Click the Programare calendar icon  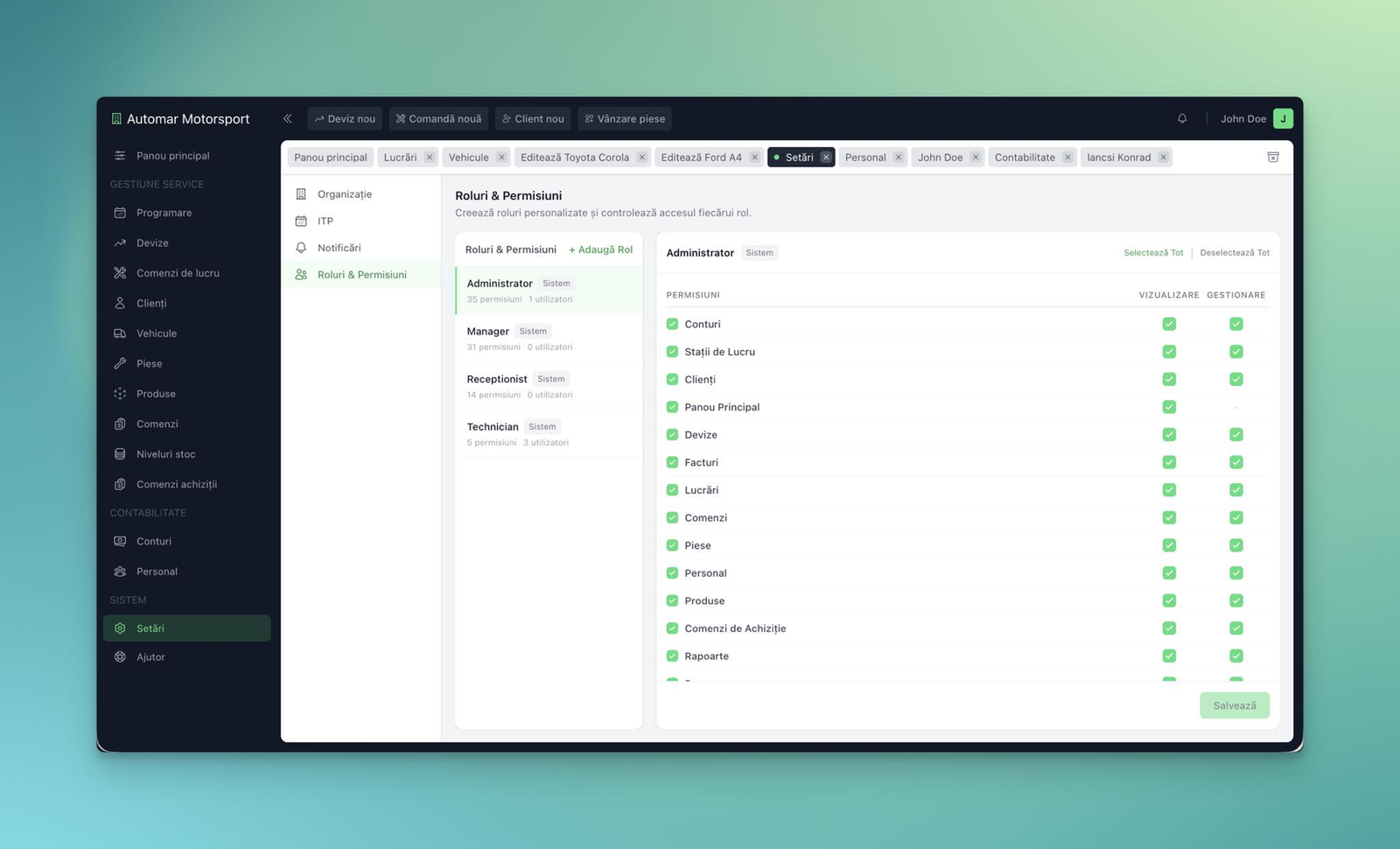point(120,213)
